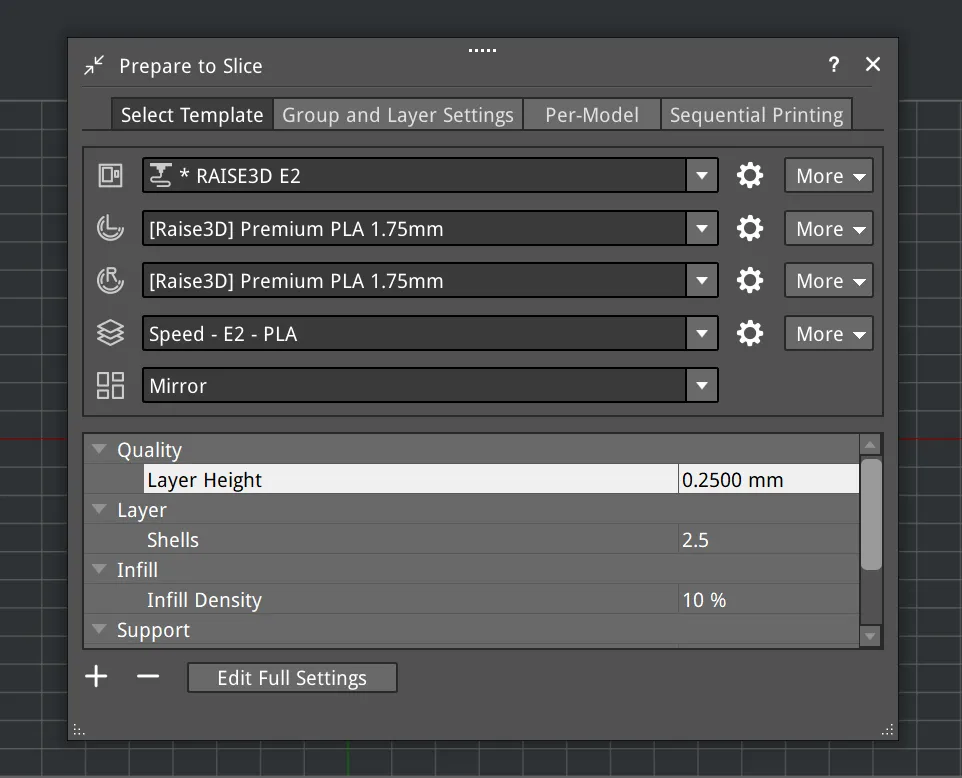Image resolution: width=962 pixels, height=778 pixels.
Task: Click the Infill Density value 10 %
Action: click(x=768, y=599)
